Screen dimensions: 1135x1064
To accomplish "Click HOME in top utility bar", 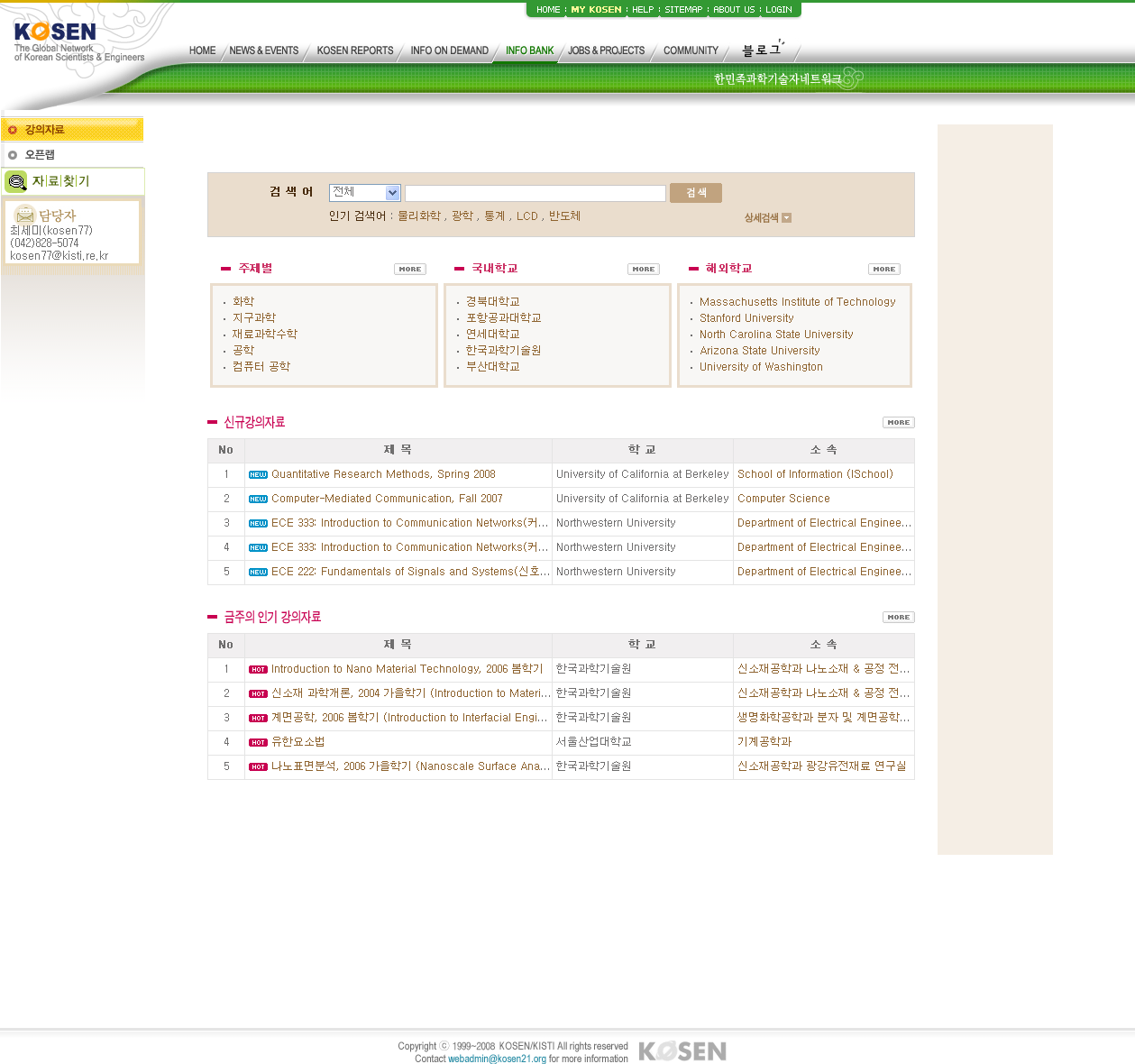I will click(548, 10).
